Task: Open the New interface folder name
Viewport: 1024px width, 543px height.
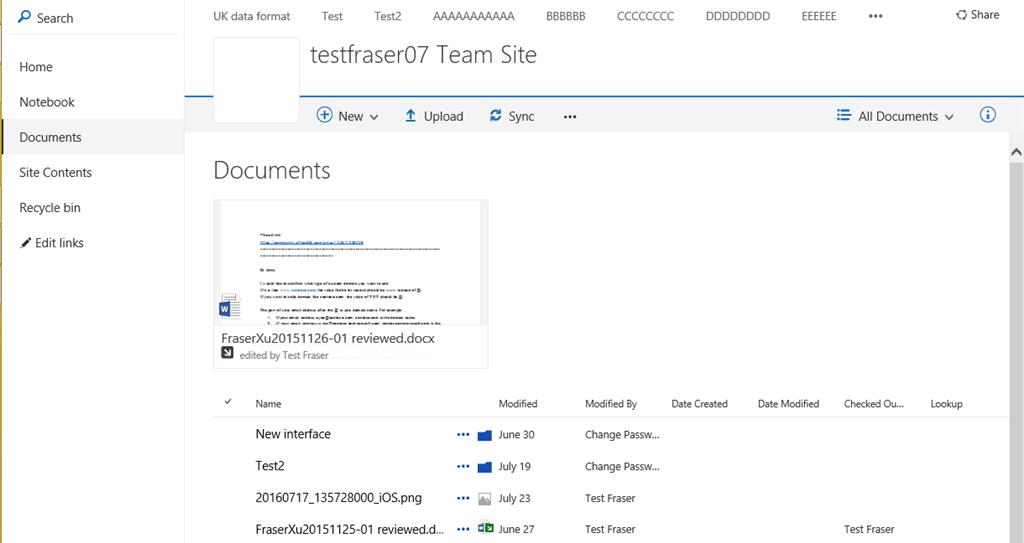Action: click(293, 434)
